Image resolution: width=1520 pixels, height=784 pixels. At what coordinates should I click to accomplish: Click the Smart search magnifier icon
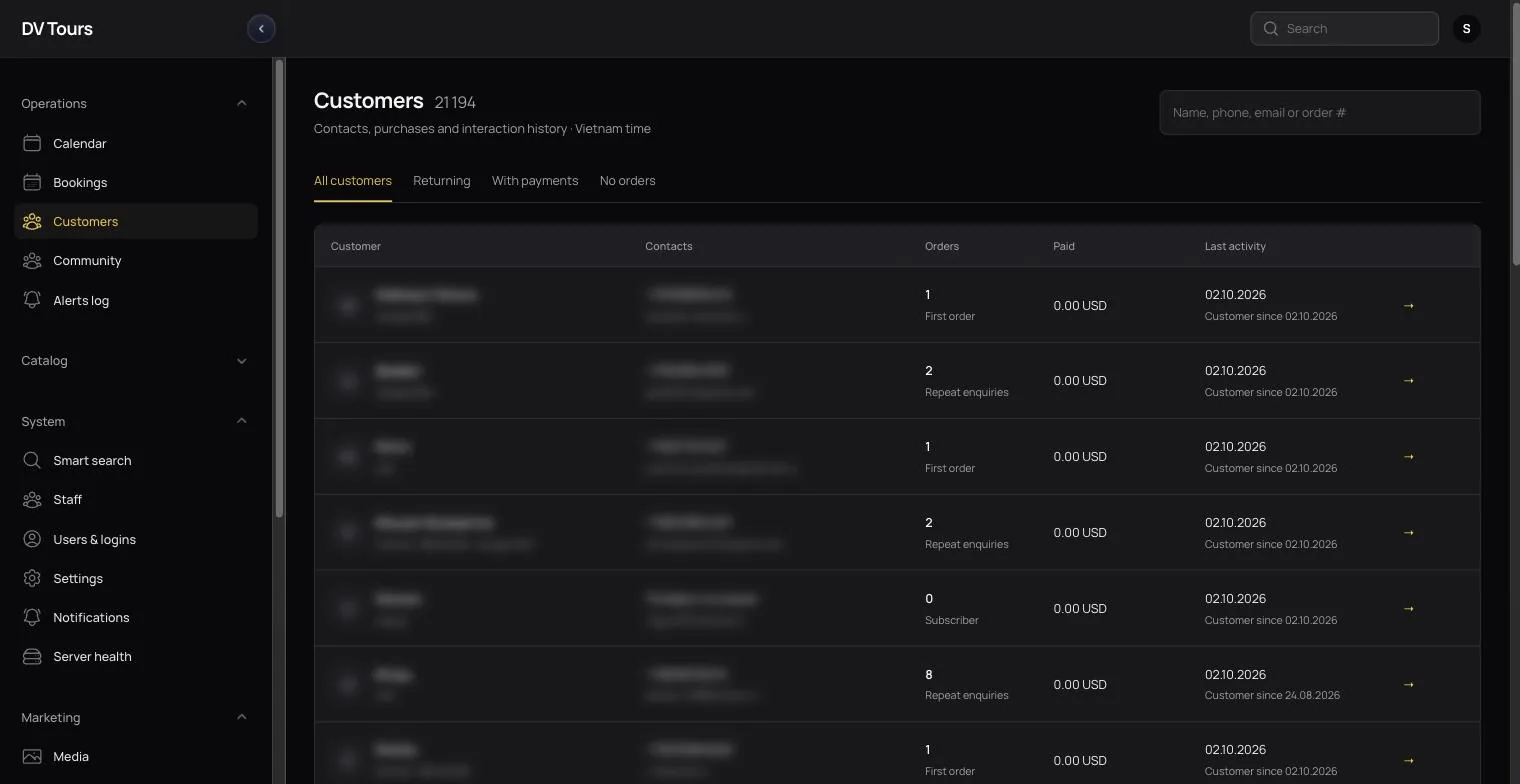coord(32,460)
